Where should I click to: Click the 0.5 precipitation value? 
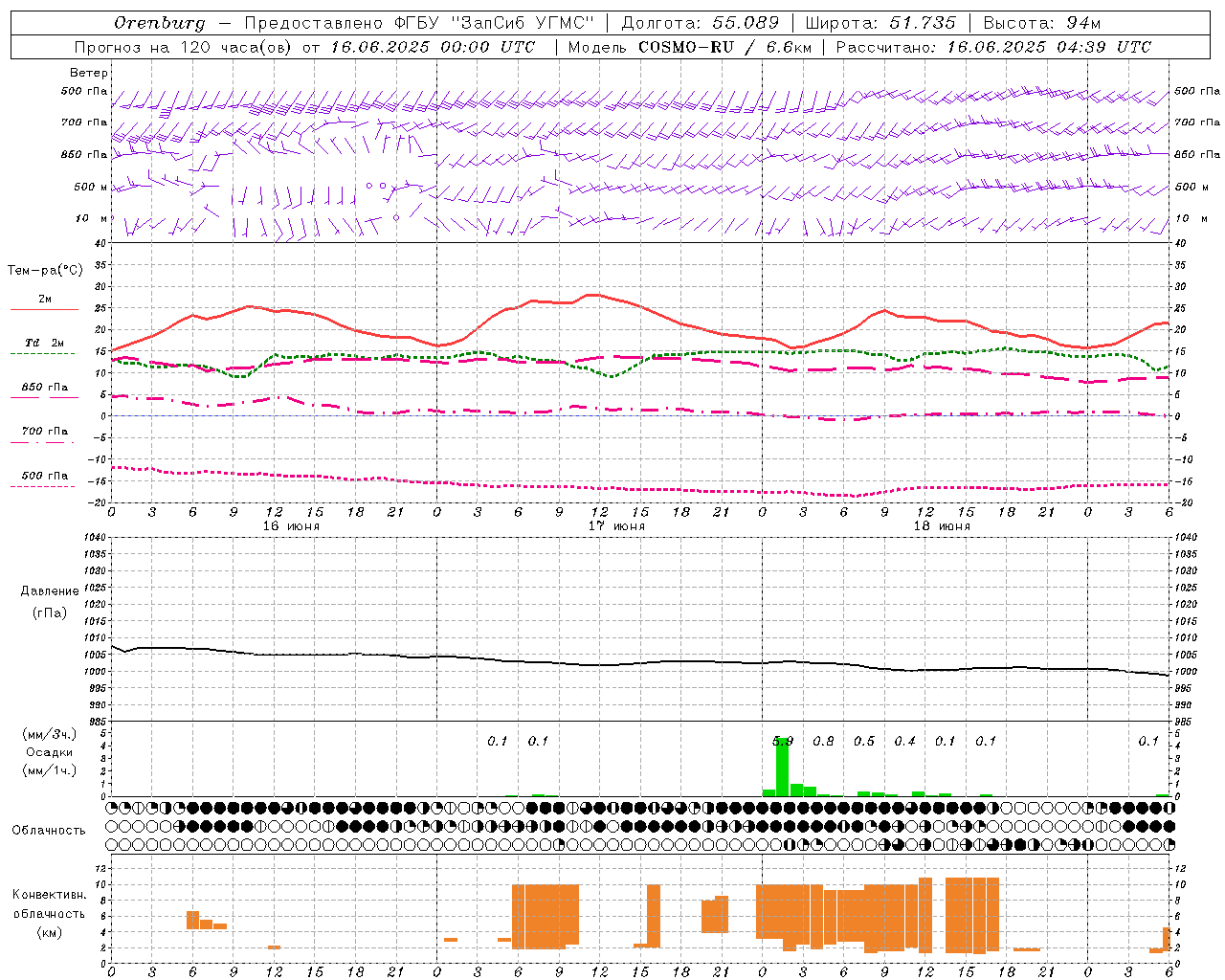864,741
